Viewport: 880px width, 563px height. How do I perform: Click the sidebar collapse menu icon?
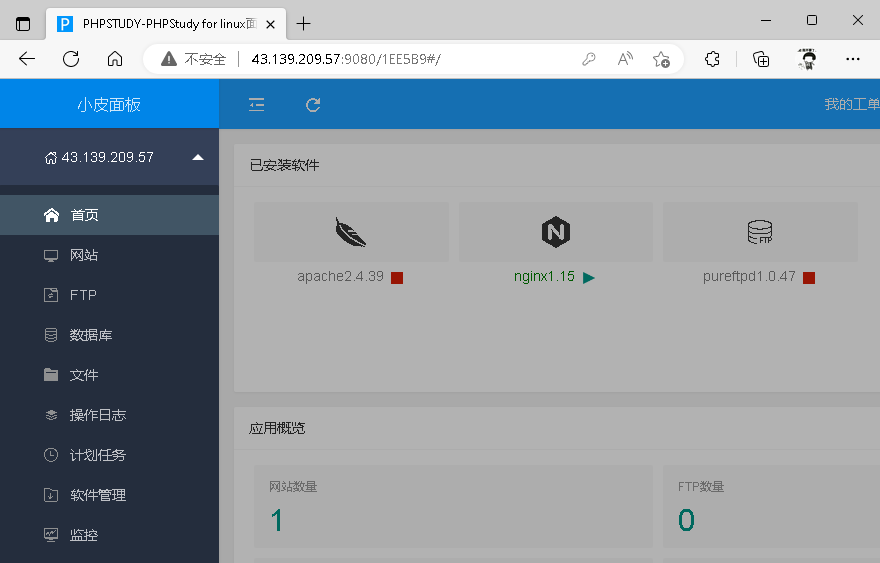[256, 104]
